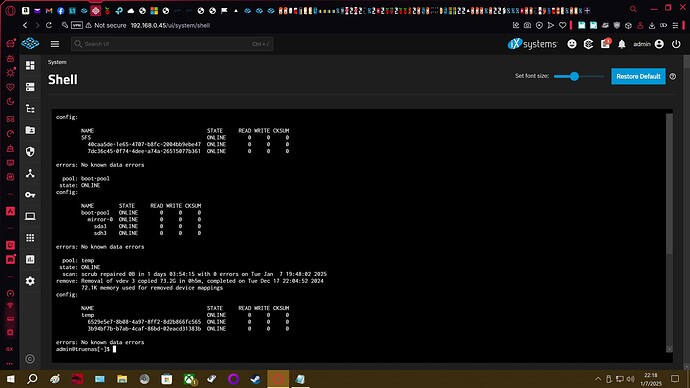
Task: Click the iXsystems logo link
Action: [x=532, y=44]
